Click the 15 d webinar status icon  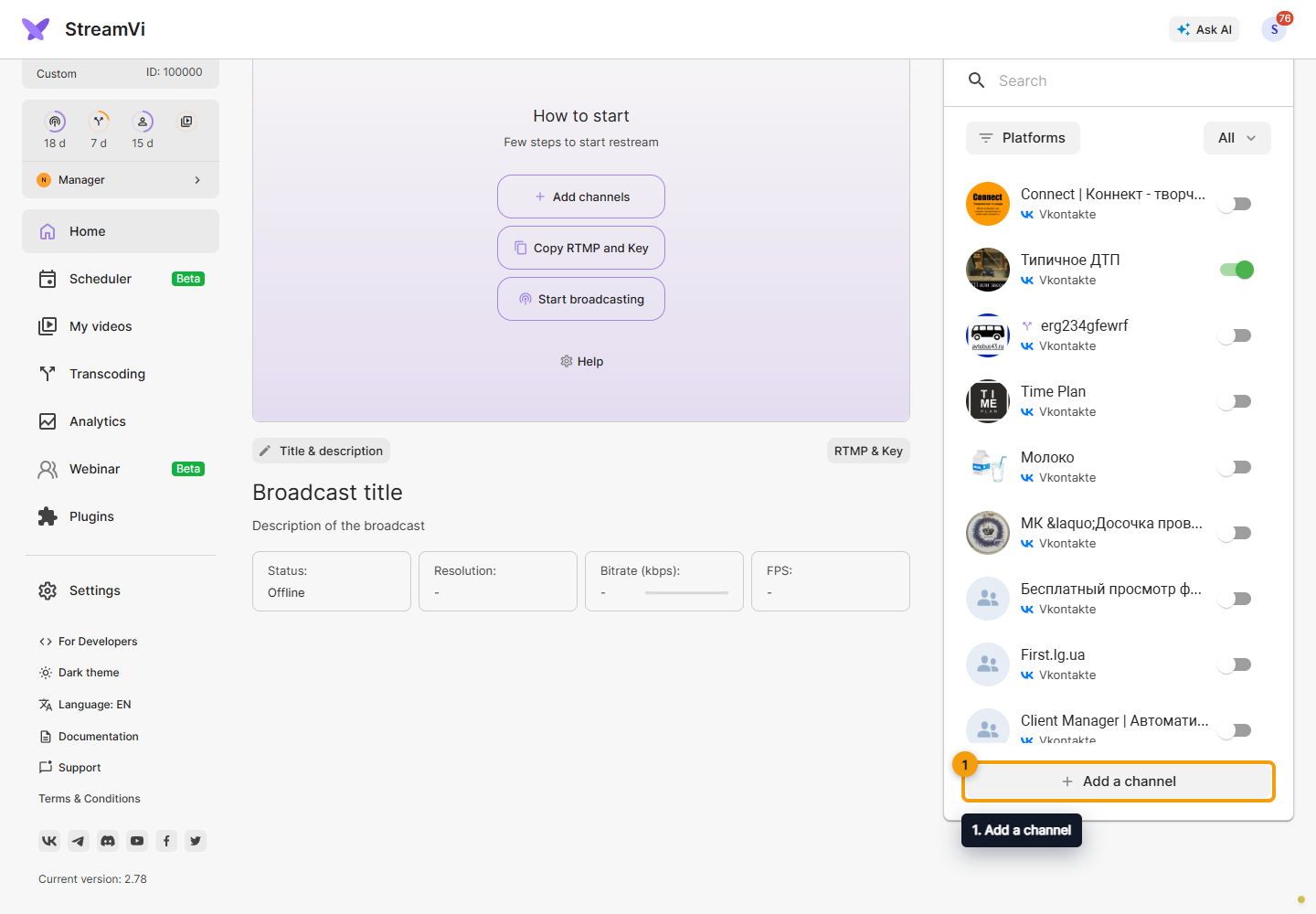(x=143, y=122)
